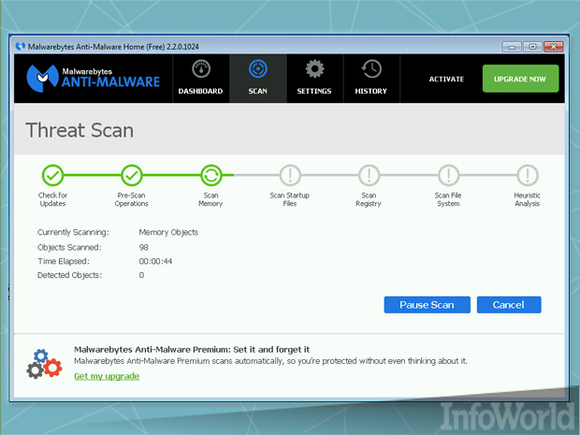This screenshot has height=435, width=580.
Task: Click the Heuristic Analysis step icon
Action: click(527, 175)
